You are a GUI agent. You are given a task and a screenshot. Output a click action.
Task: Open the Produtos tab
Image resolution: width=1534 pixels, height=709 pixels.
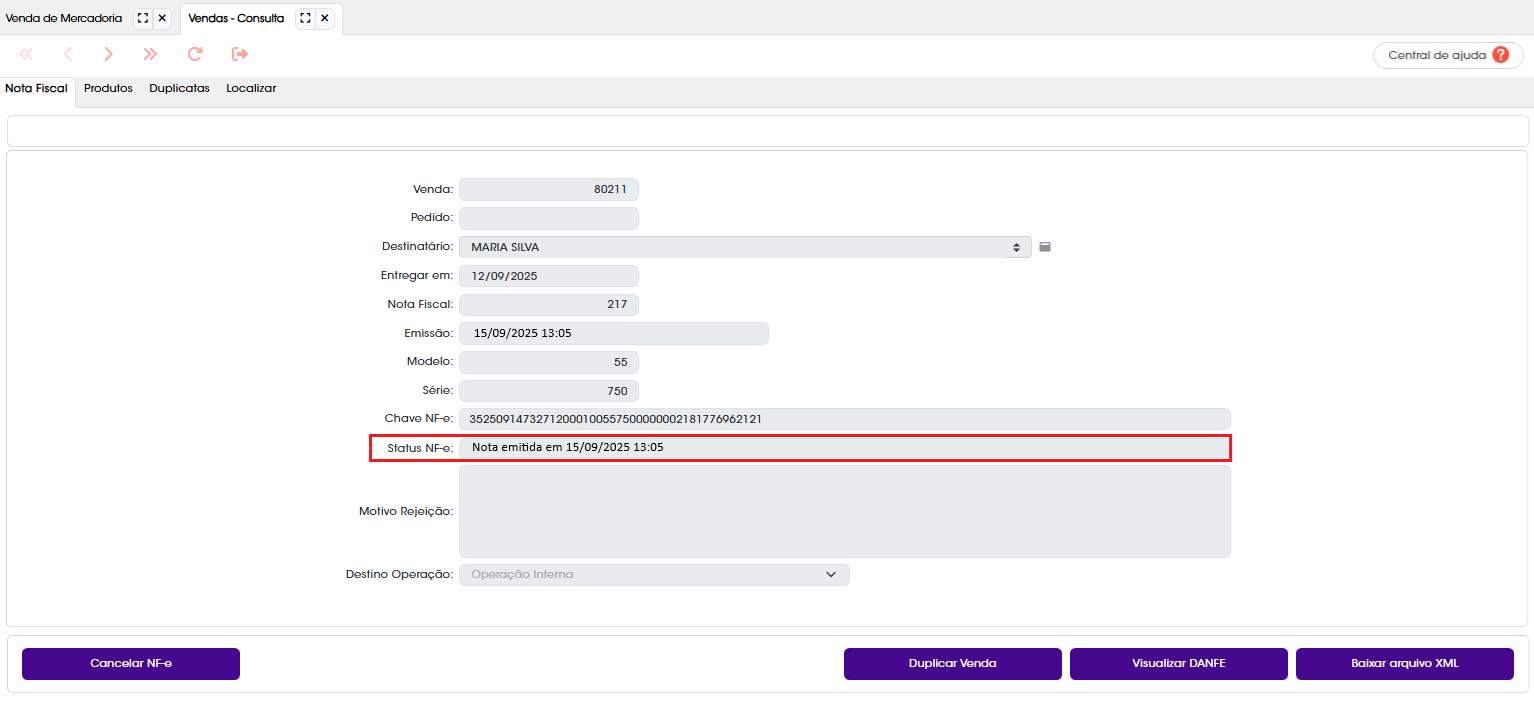[x=108, y=89]
